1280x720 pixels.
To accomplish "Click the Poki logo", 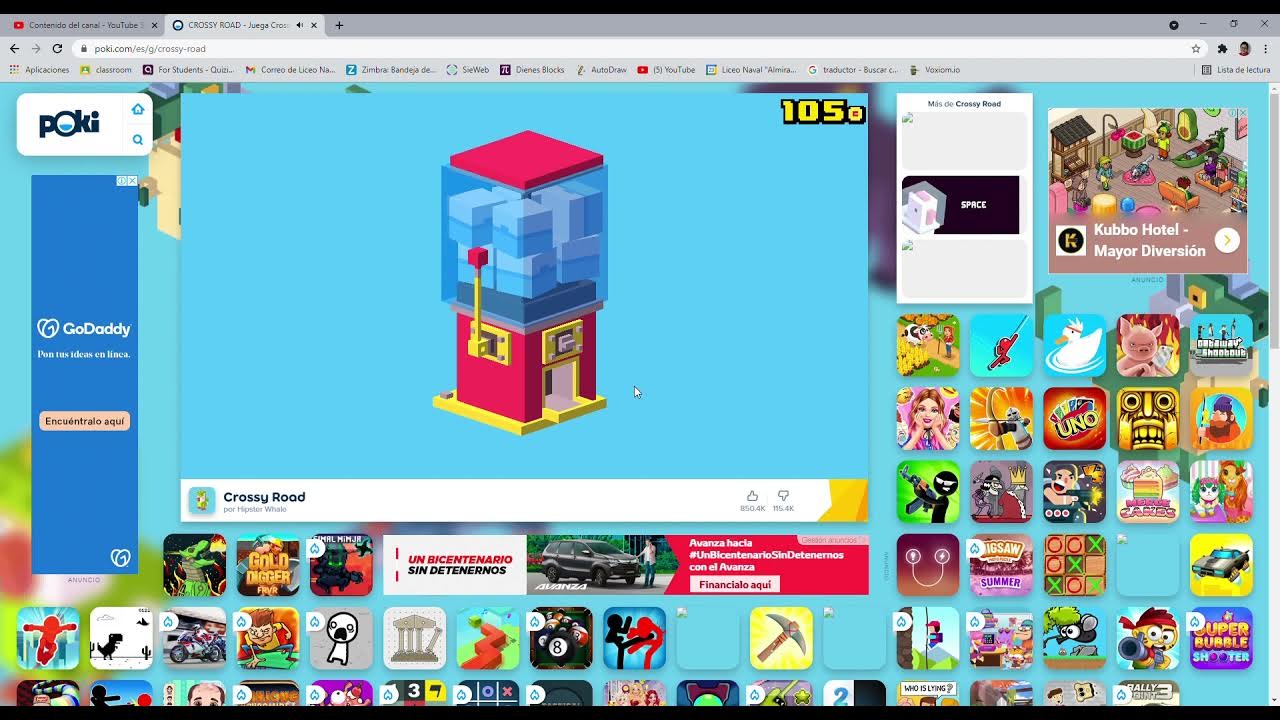I will coord(69,124).
